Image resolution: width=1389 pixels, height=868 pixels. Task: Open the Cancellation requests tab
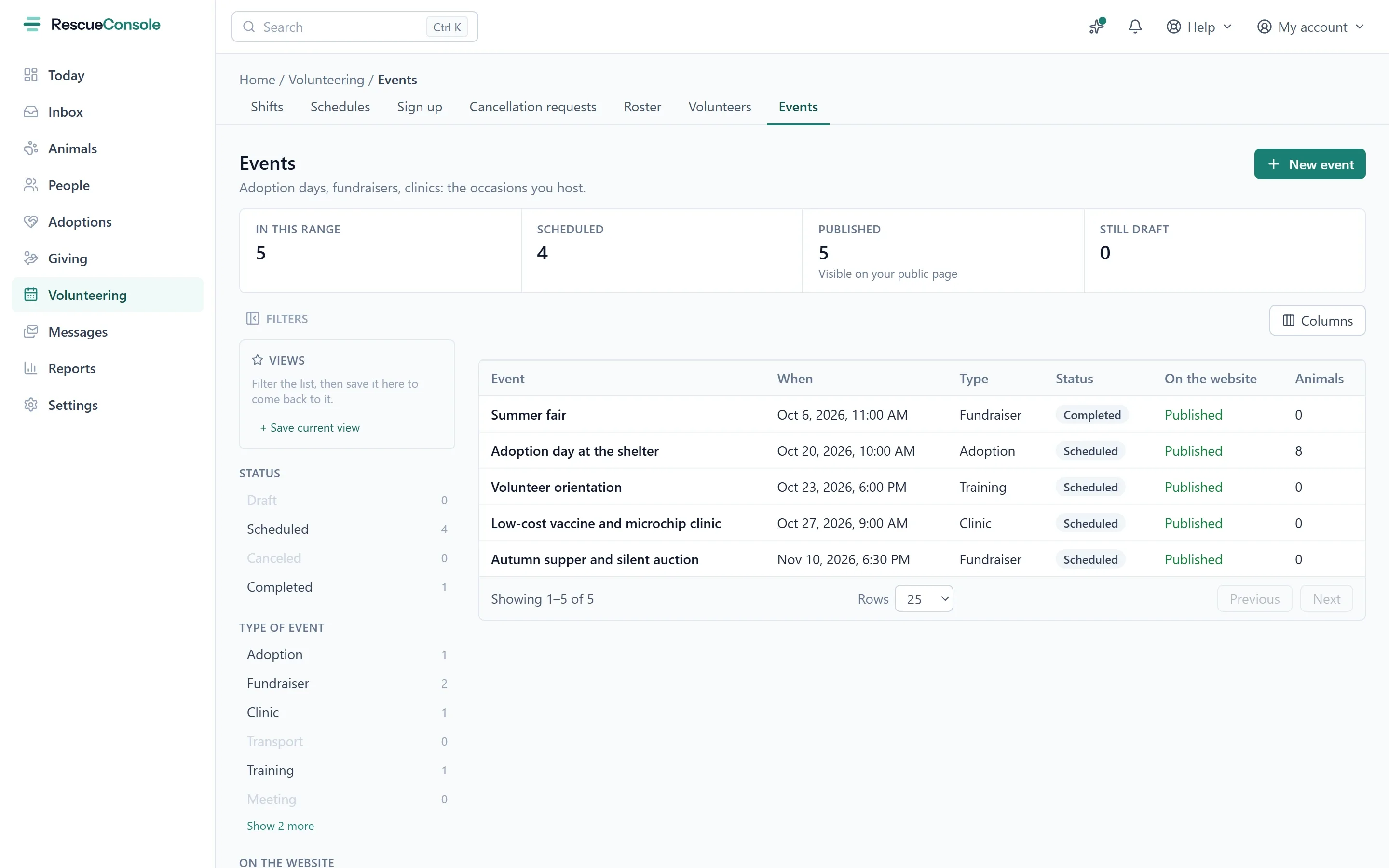coord(532,107)
